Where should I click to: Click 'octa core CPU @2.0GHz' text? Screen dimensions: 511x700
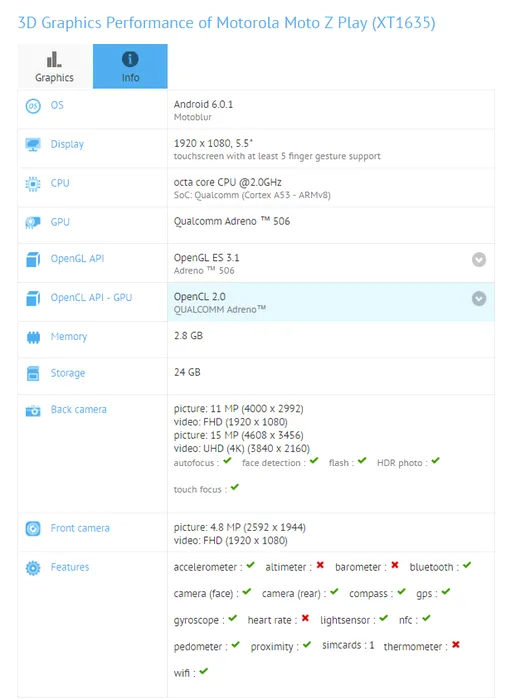pos(228,182)
